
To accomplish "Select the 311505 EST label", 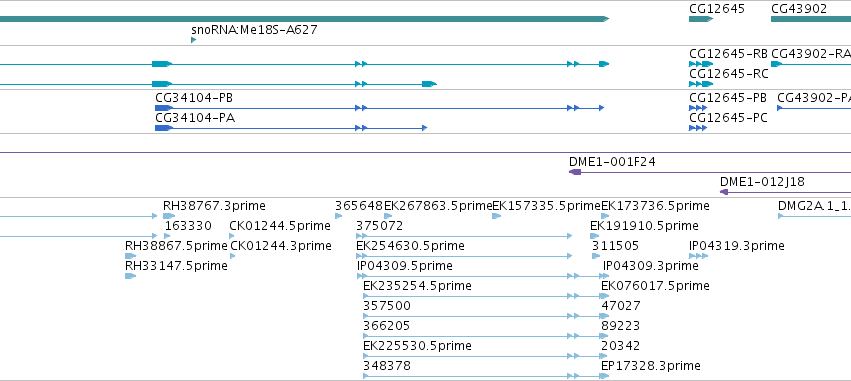I will tap(615, 246).
